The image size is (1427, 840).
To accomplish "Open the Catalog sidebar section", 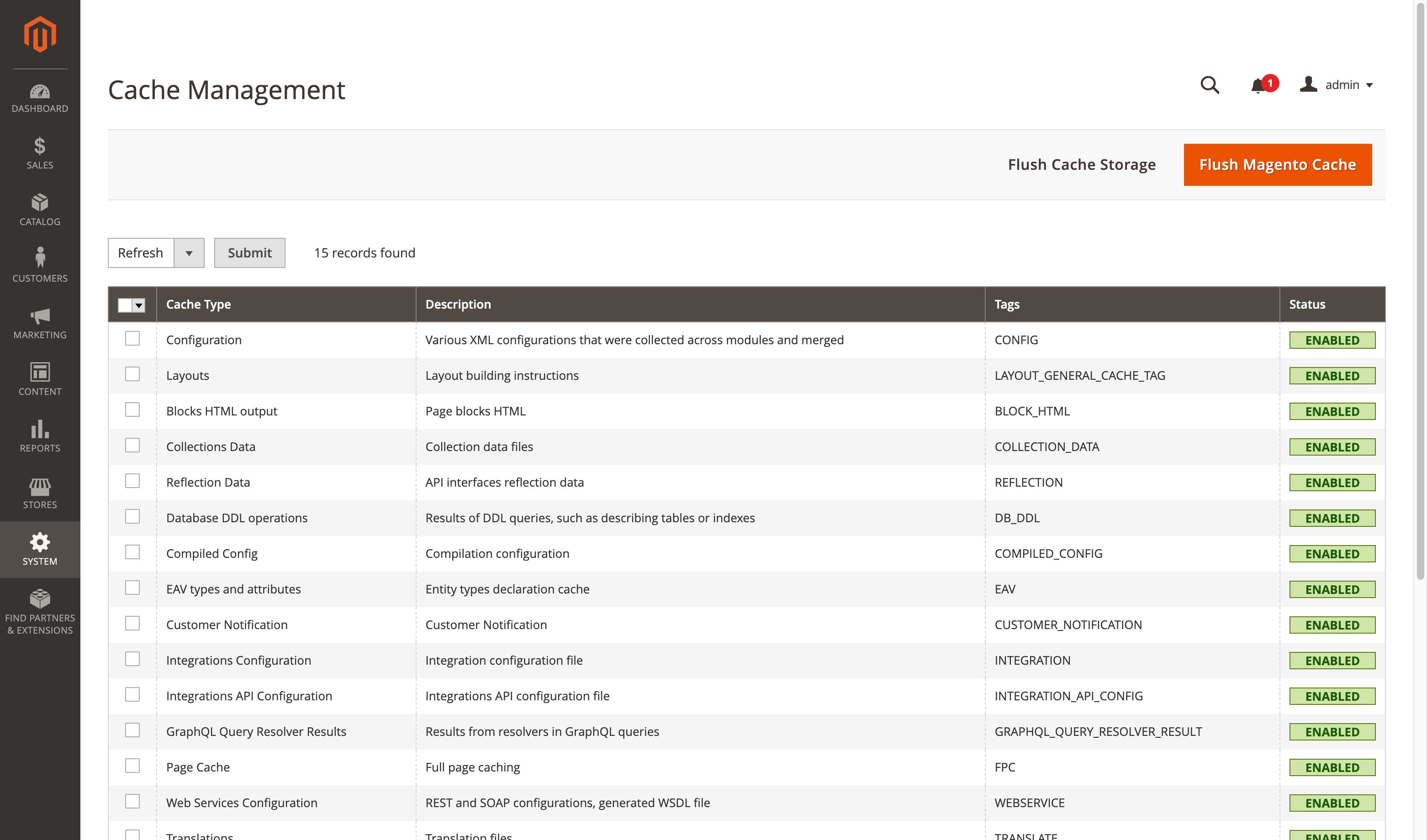I will [39, 210].
